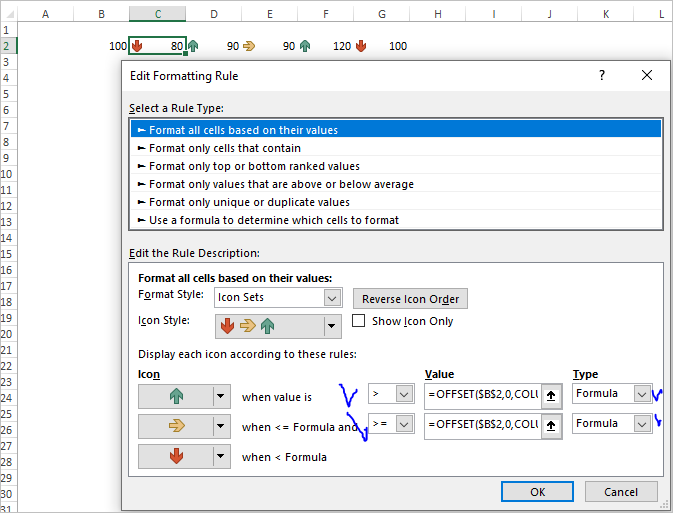Select column A header

point(45,14)
